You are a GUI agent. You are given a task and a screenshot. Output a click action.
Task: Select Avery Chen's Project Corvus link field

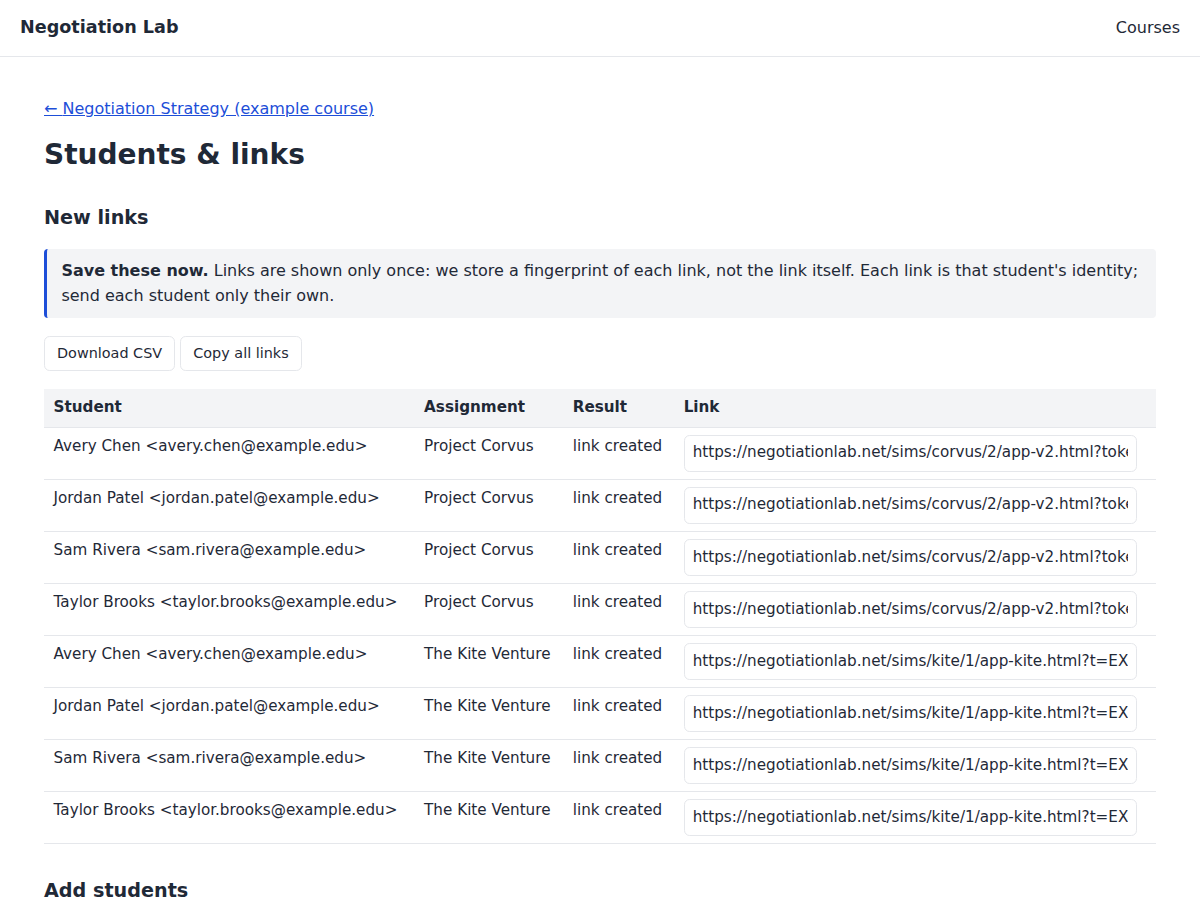point(910,453)
